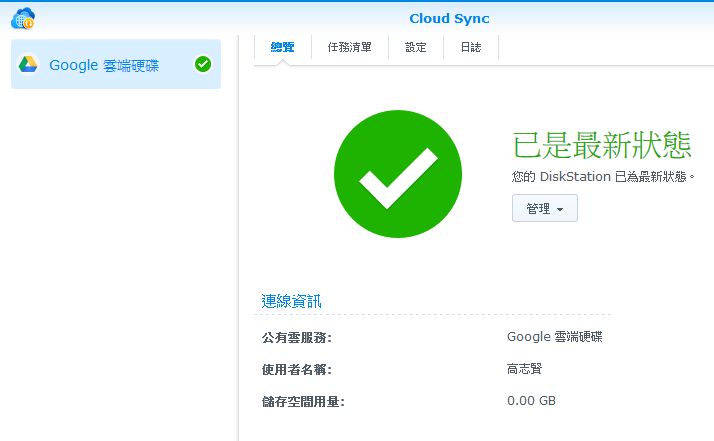The image size is (714, 441).
Task: Click the 連線資訊 section heading
Action: 291,301
